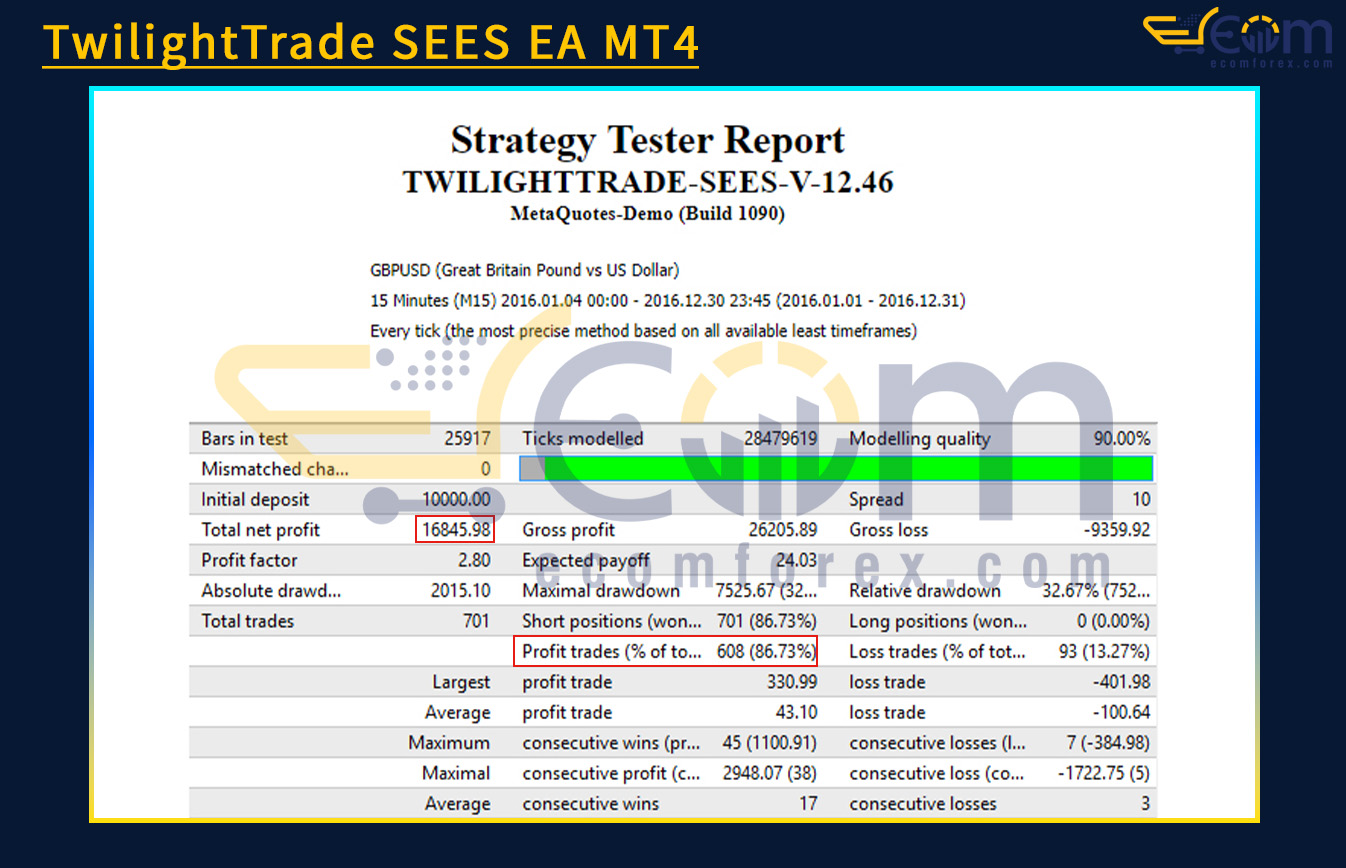Click the Profit trades label
Viewport: 1346px width, 868px height.
tap(612, 652)
